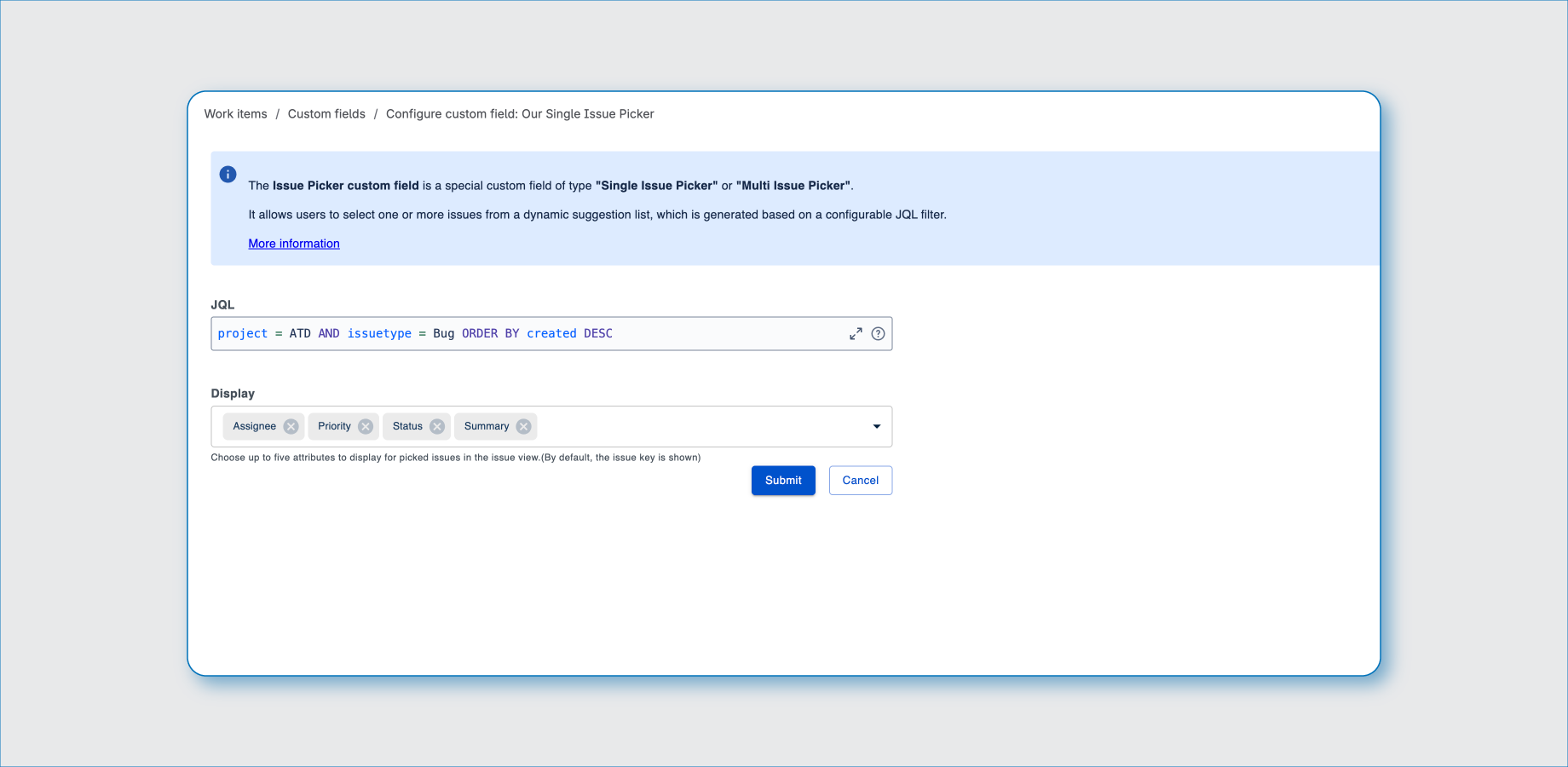Remove the Priority display attribute
Image resolution: width=1568 pixels, height=767 pixels.
click(366, 427)
